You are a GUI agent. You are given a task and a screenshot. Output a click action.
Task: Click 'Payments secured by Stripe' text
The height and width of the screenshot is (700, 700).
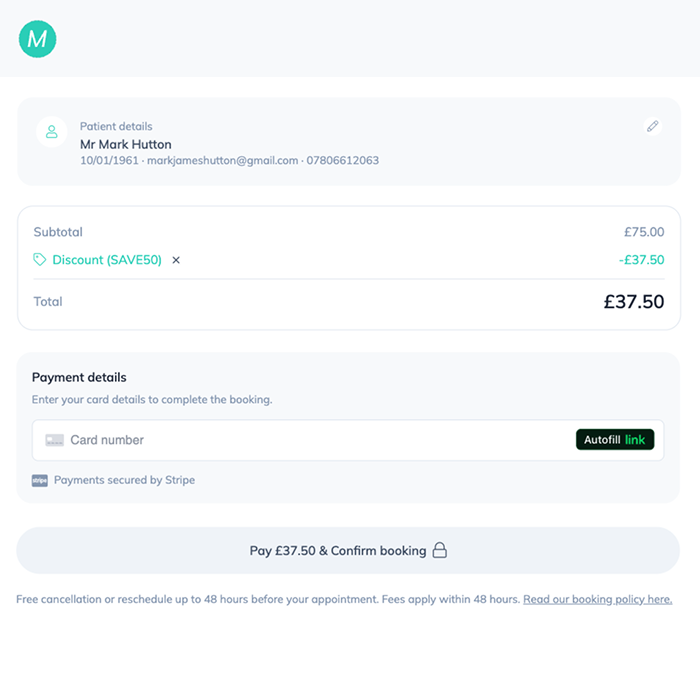pyautogui.click(x=124, y=480)
